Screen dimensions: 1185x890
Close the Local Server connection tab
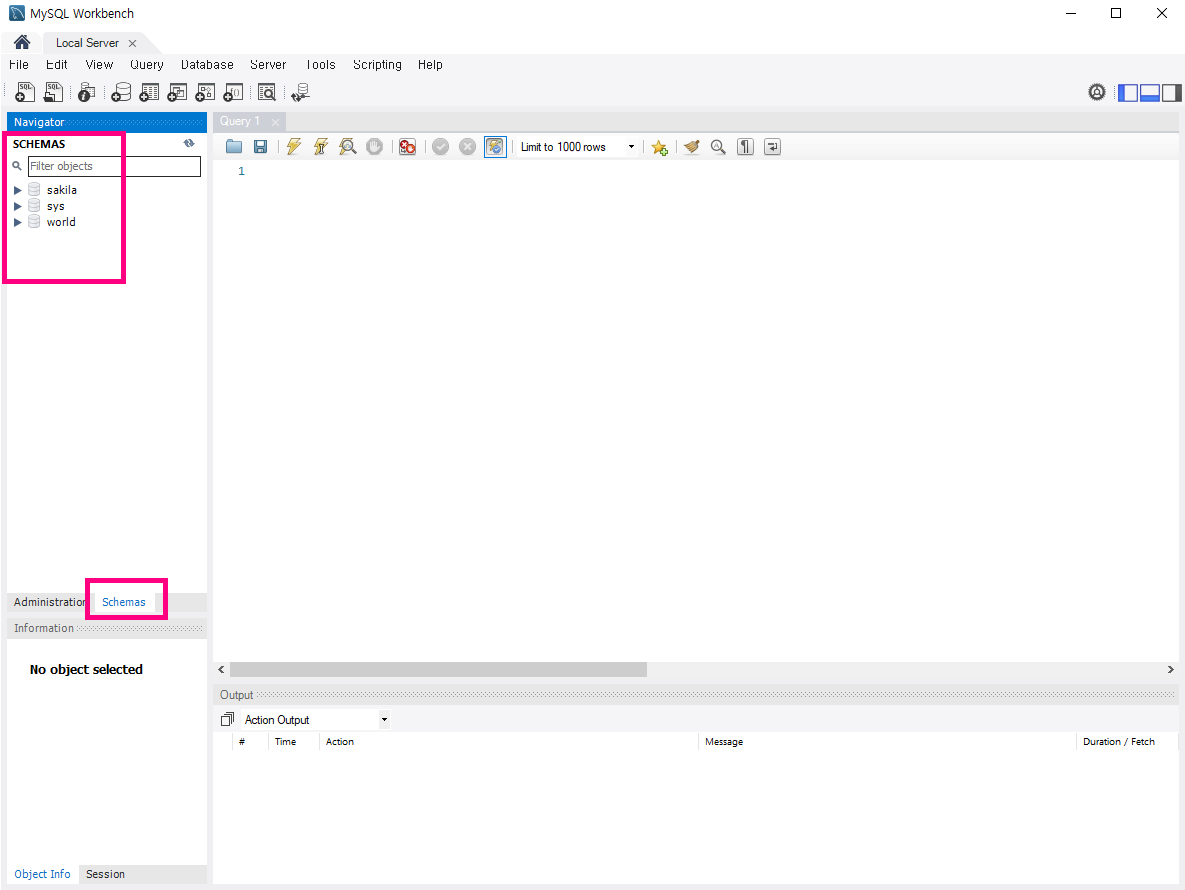132,43
